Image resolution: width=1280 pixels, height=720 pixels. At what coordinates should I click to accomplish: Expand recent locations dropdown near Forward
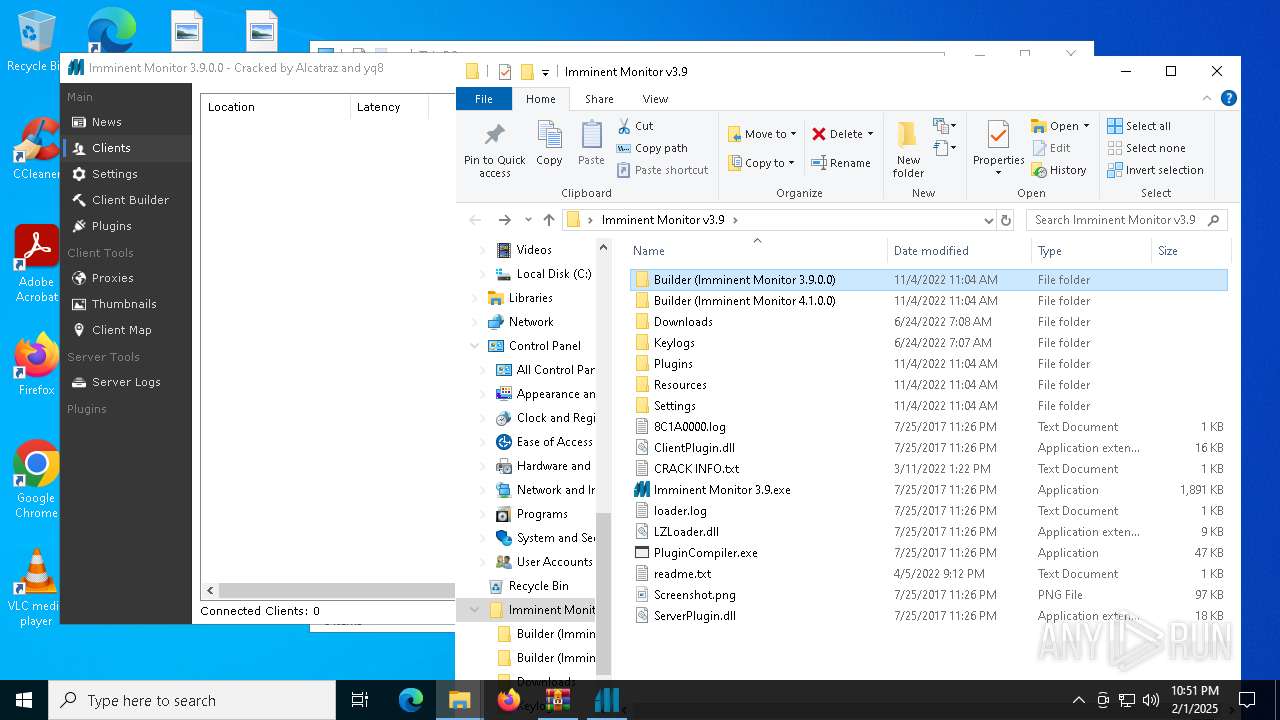[527, 220]
